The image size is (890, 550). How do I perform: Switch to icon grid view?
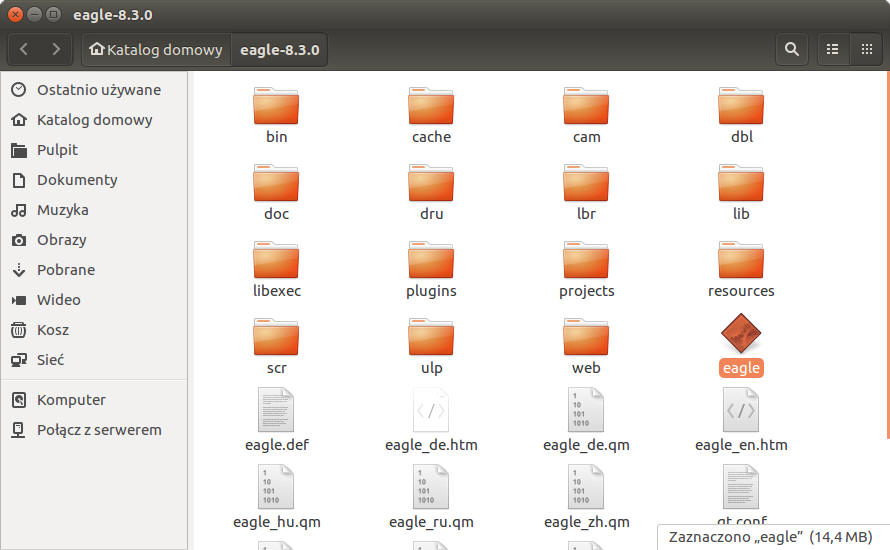[866, 49]
